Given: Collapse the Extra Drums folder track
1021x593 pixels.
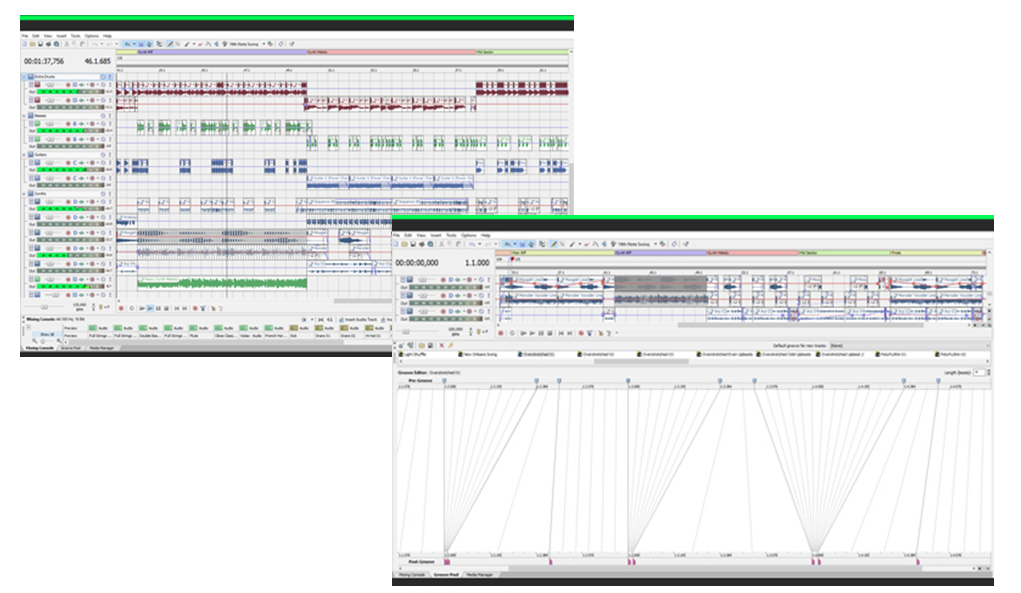Looking at the screenshot, I should coord(25,77).
